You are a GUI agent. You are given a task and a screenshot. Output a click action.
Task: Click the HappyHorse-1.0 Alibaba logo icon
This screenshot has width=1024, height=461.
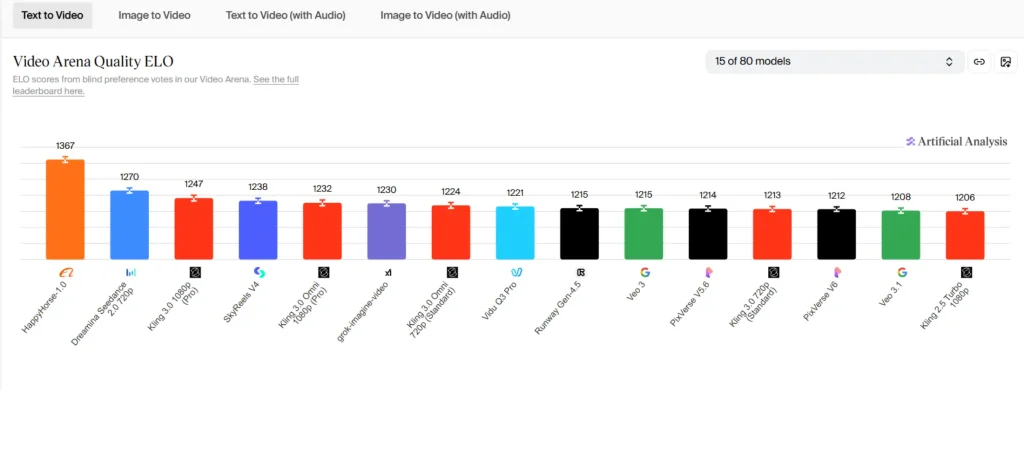pos(66,272)
